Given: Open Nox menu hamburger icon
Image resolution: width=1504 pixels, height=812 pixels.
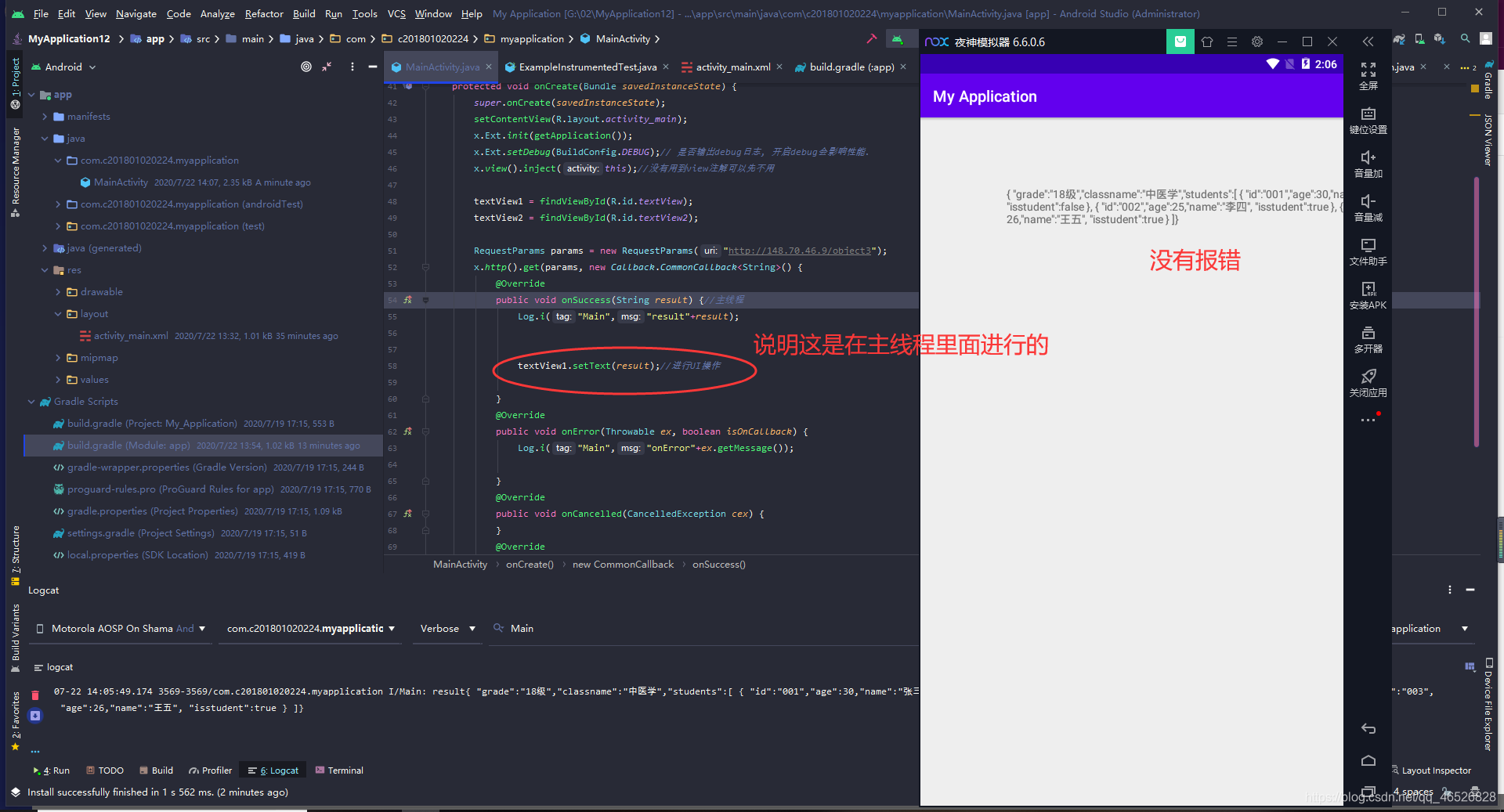Looking at the screenshot, I should coord(1231,42).
